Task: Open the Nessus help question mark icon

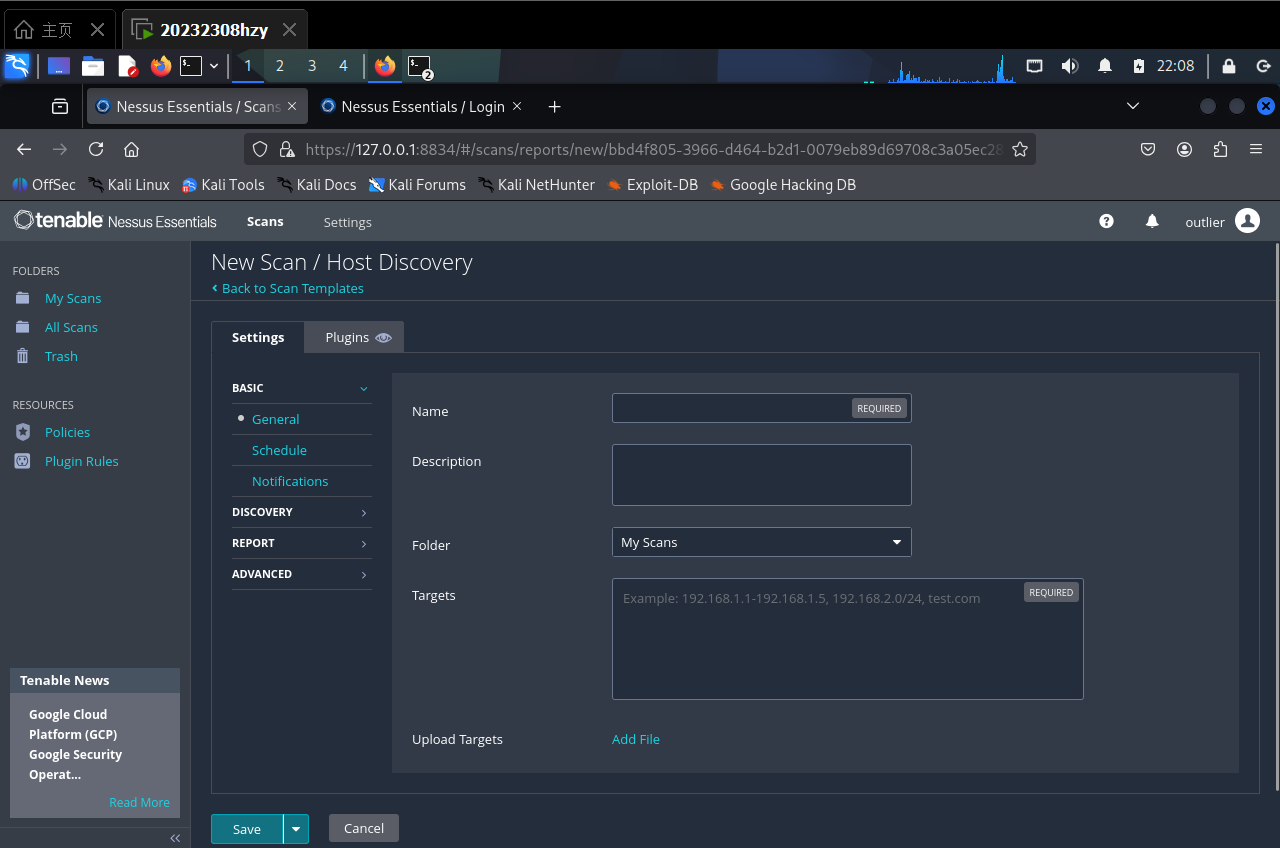Action: (1106, 221)
